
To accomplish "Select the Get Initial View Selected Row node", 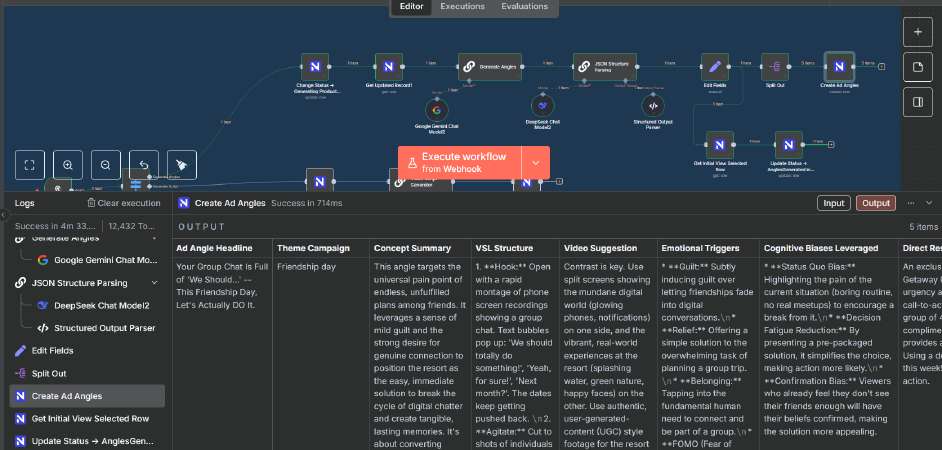I will coord(720,145).
